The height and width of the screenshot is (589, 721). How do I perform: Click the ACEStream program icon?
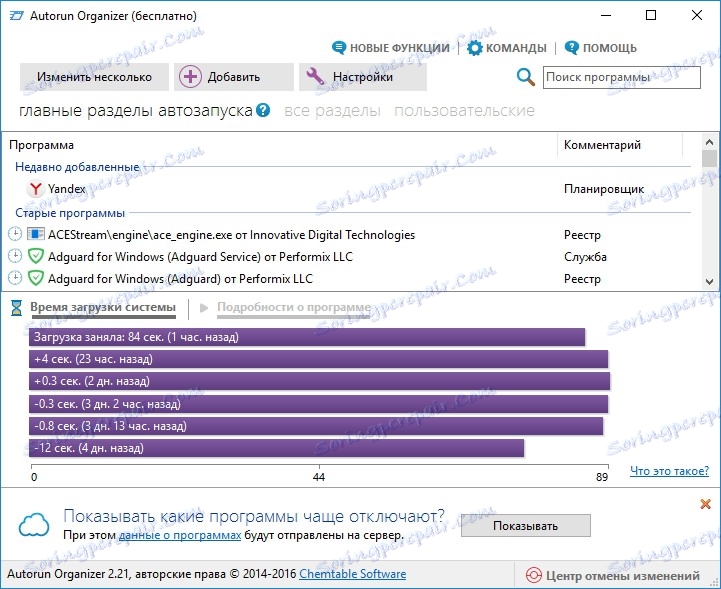click(35, 234)
